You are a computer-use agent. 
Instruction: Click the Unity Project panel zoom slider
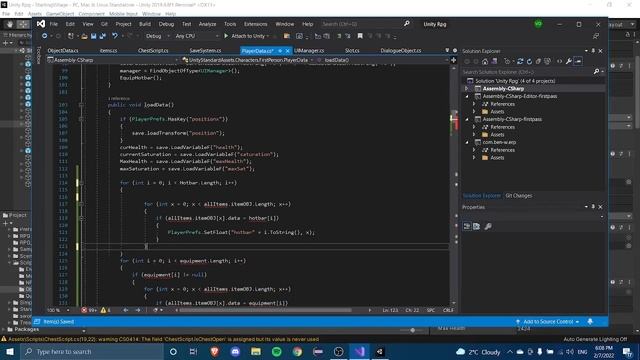[x=412, y=330]
